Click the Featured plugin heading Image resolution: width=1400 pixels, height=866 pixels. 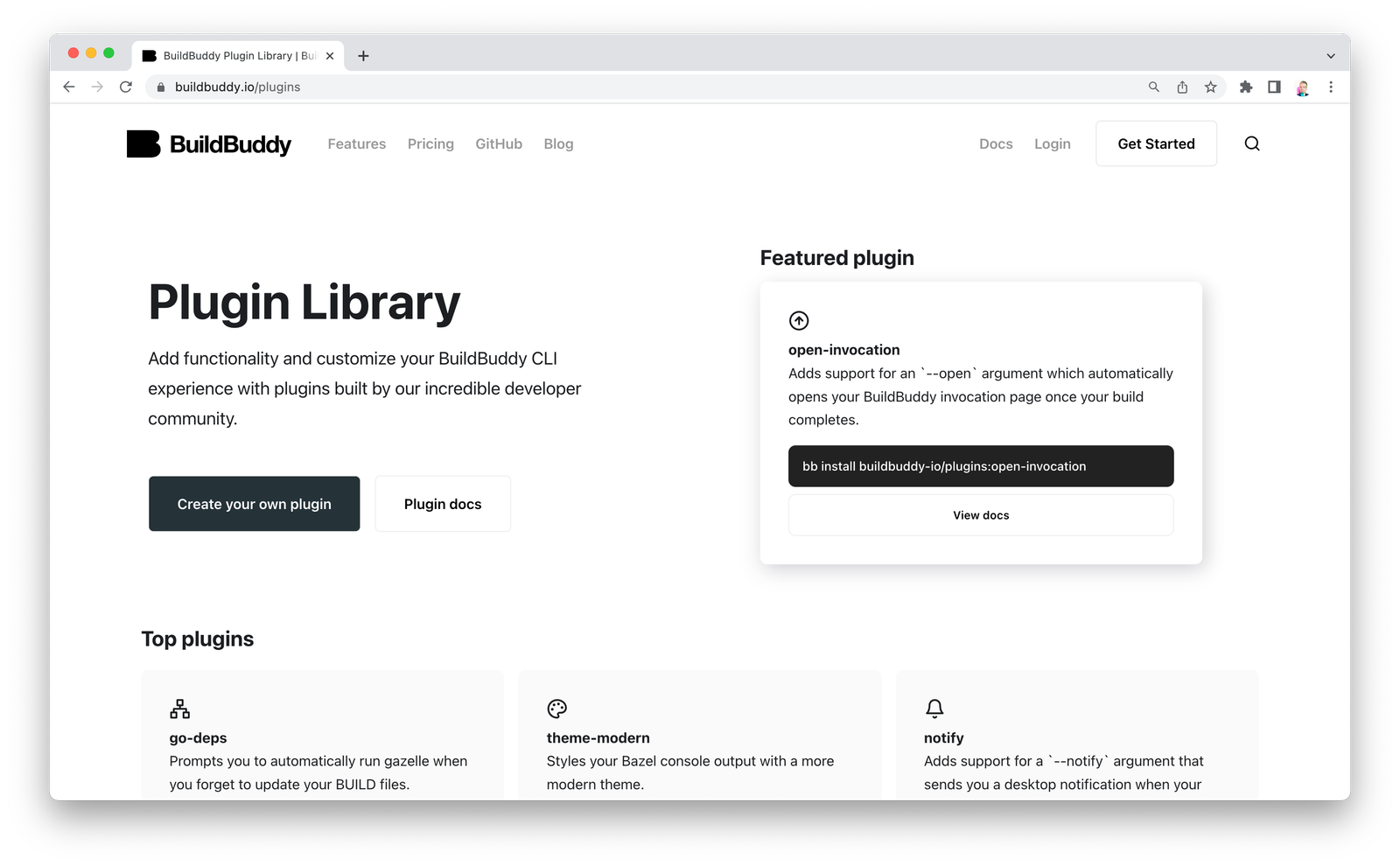836,258
